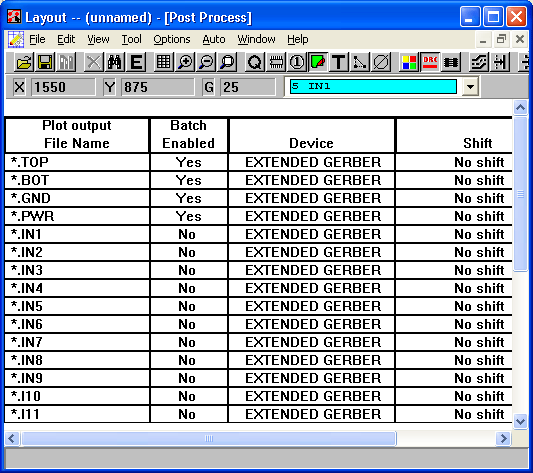Click the Zoom In magnifier icon
The width and height of the screenshot is (533, 473).
tap(185, 62)
